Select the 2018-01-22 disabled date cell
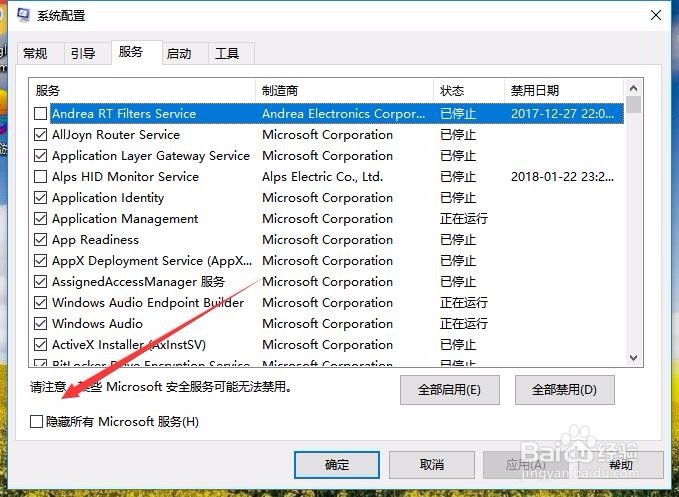This screenshot has width=679, height=497. tap(562, 177)
